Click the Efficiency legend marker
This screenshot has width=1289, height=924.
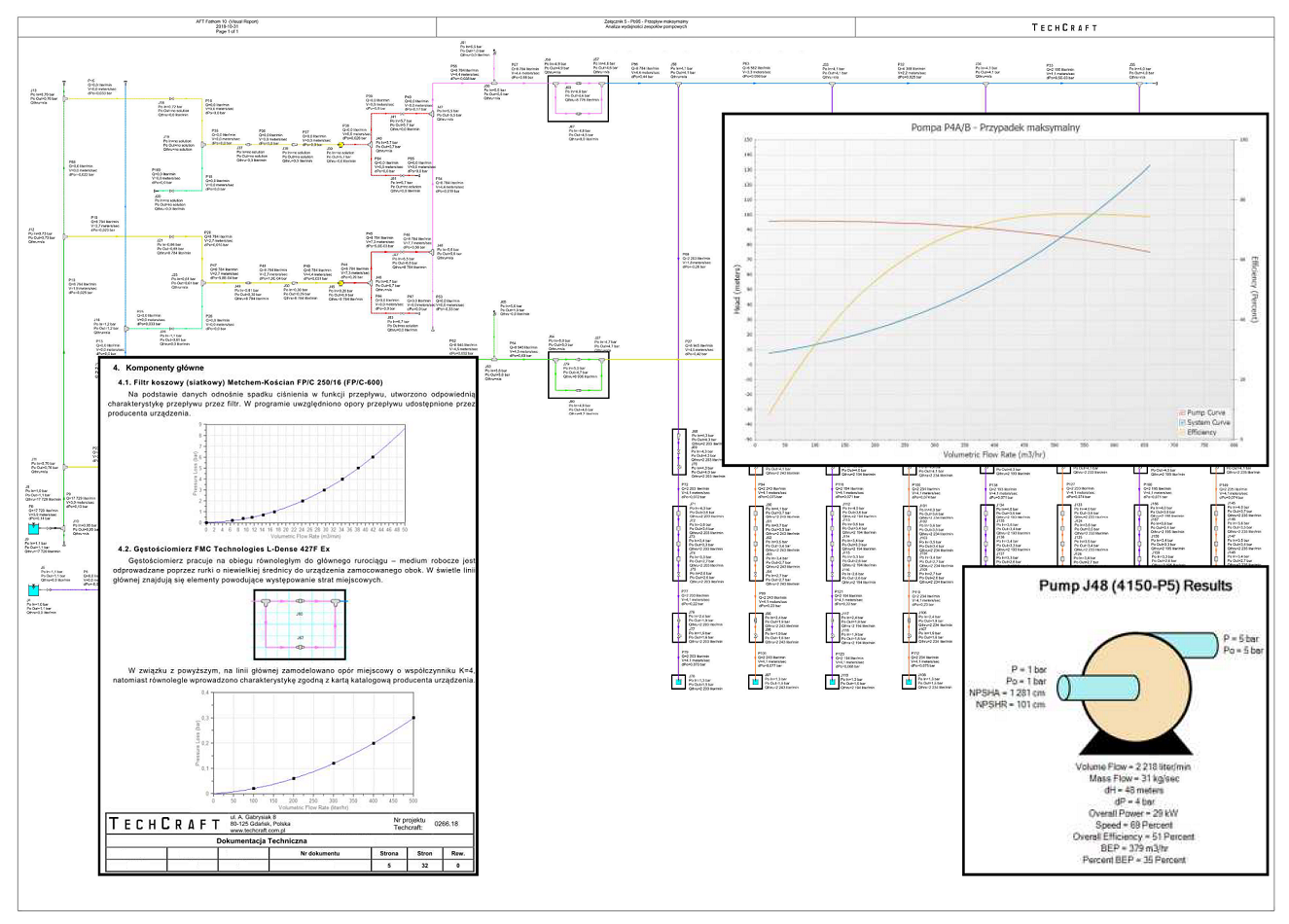click(x=1182, y=432)
